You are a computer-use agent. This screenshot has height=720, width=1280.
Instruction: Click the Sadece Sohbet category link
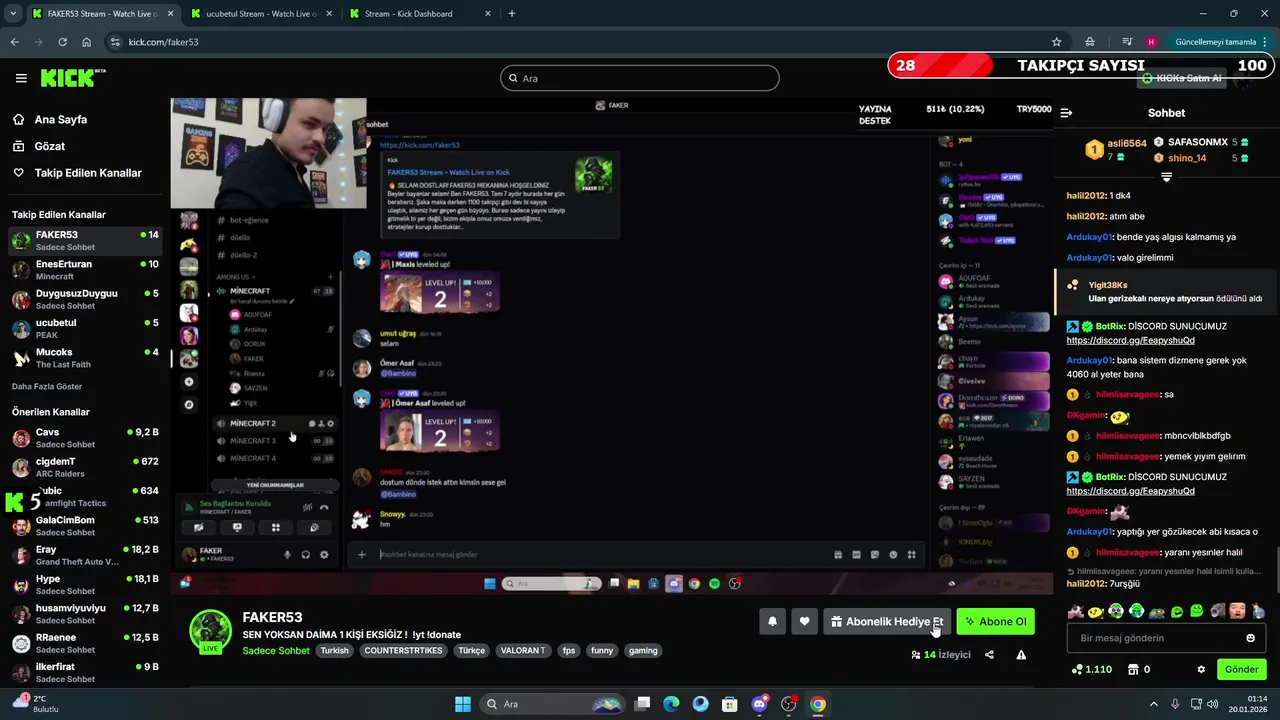tap(276, 651)
